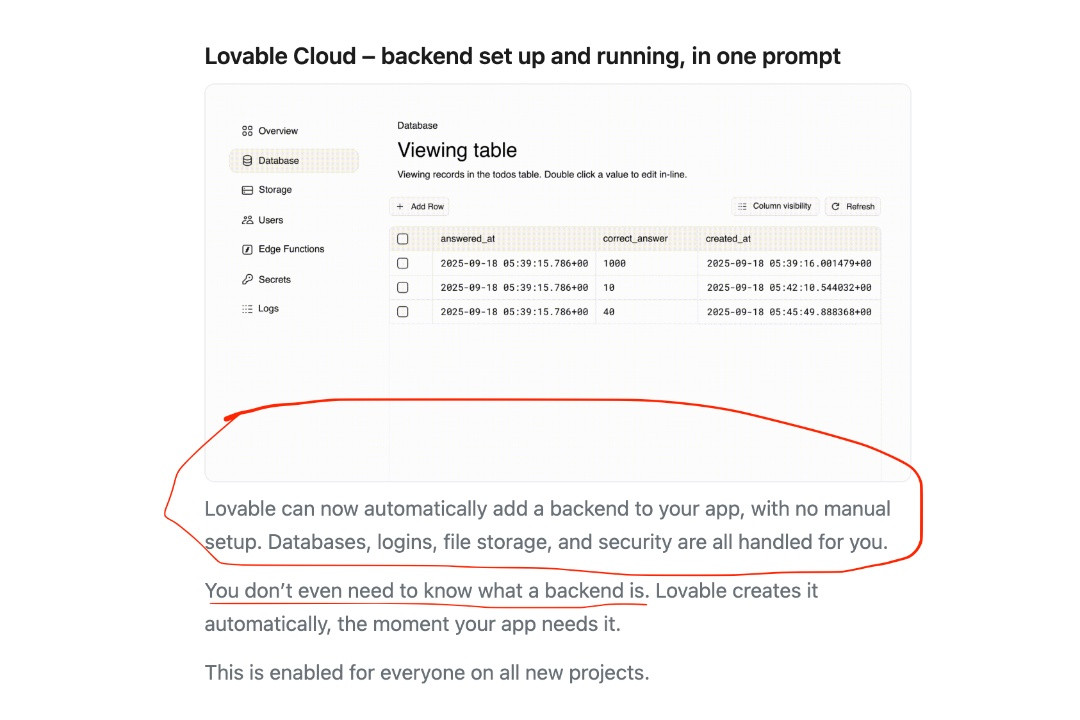This screenshot has height=720, width=1080.
Task: Click the Refresh button label
Action: (860, 207)
